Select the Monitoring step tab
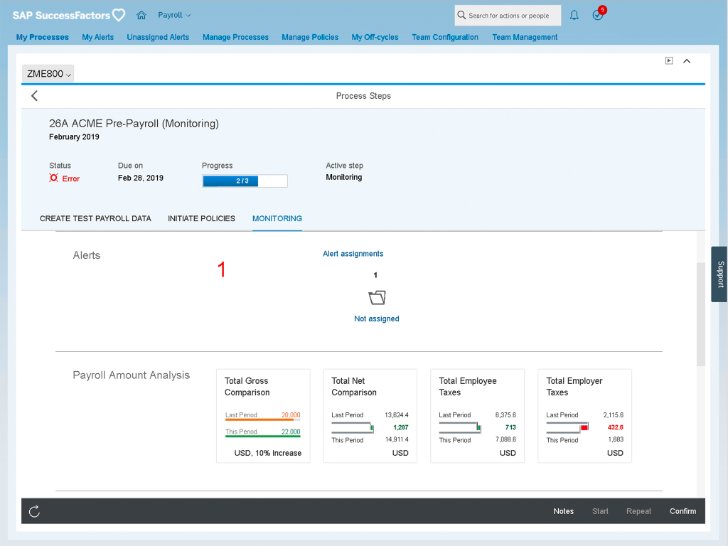Viewport: 728px width, 546px height. (277, 218)
